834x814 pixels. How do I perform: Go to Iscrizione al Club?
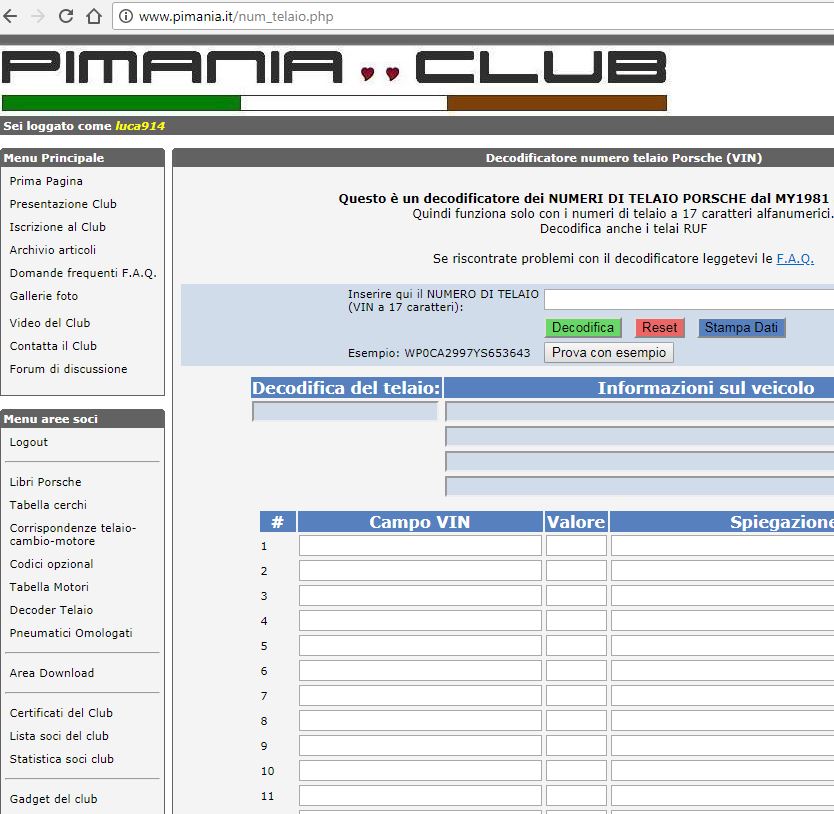pos(57,227)
